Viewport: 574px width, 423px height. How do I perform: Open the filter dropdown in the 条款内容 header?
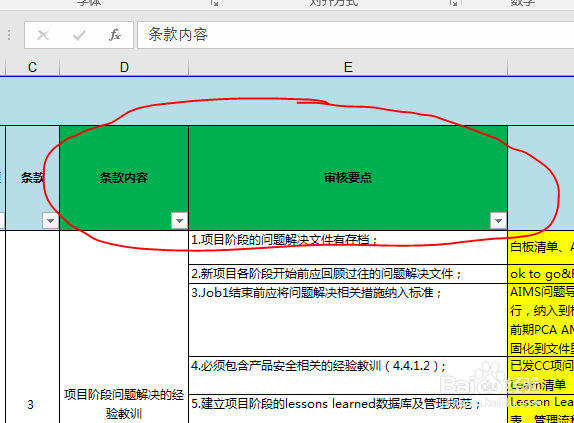click(x=179, y=221)
